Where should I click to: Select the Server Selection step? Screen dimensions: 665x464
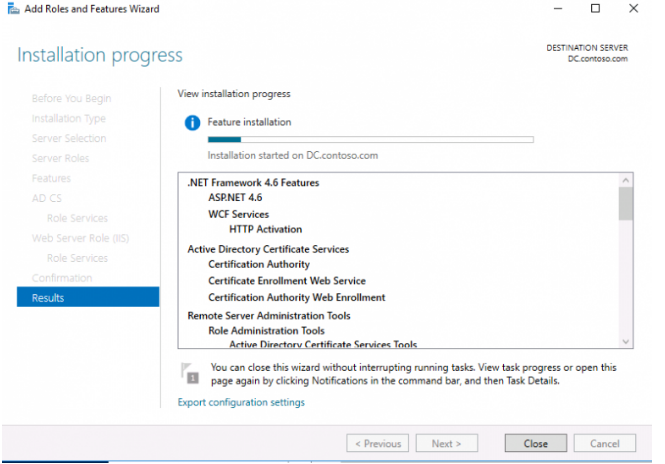(x=69, y=138)
